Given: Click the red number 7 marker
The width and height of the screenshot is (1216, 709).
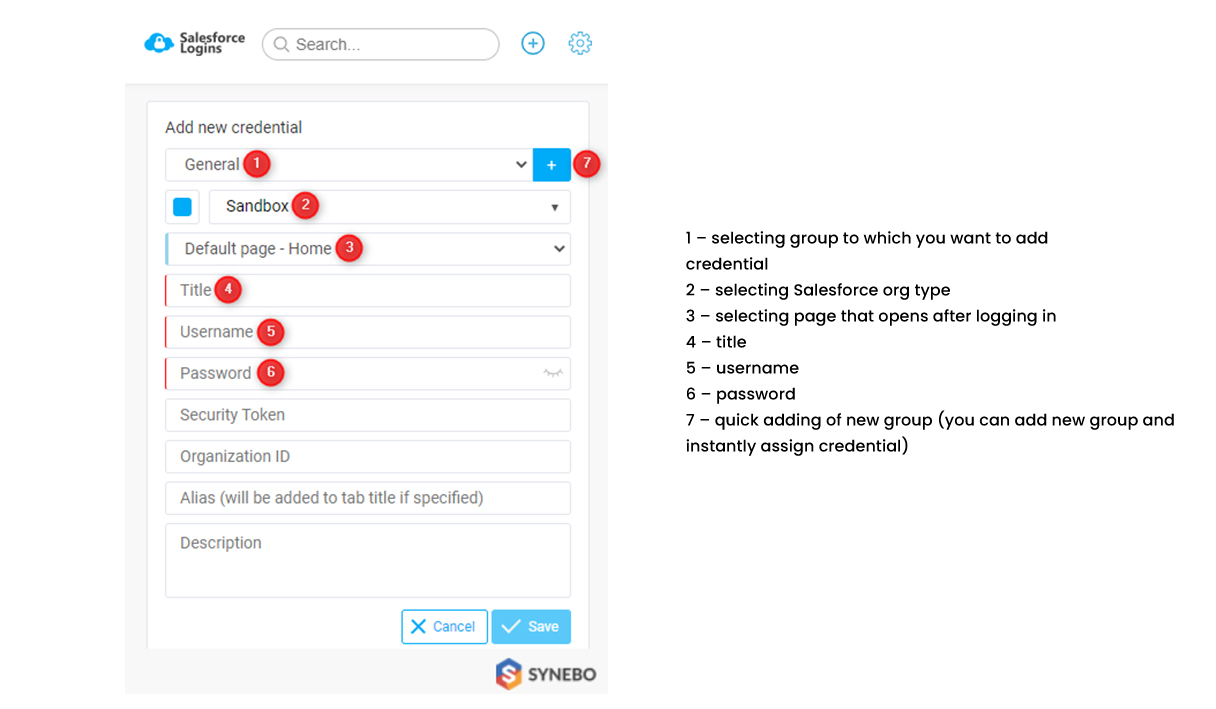Looking at the screenshot, I should pos(587,164).
